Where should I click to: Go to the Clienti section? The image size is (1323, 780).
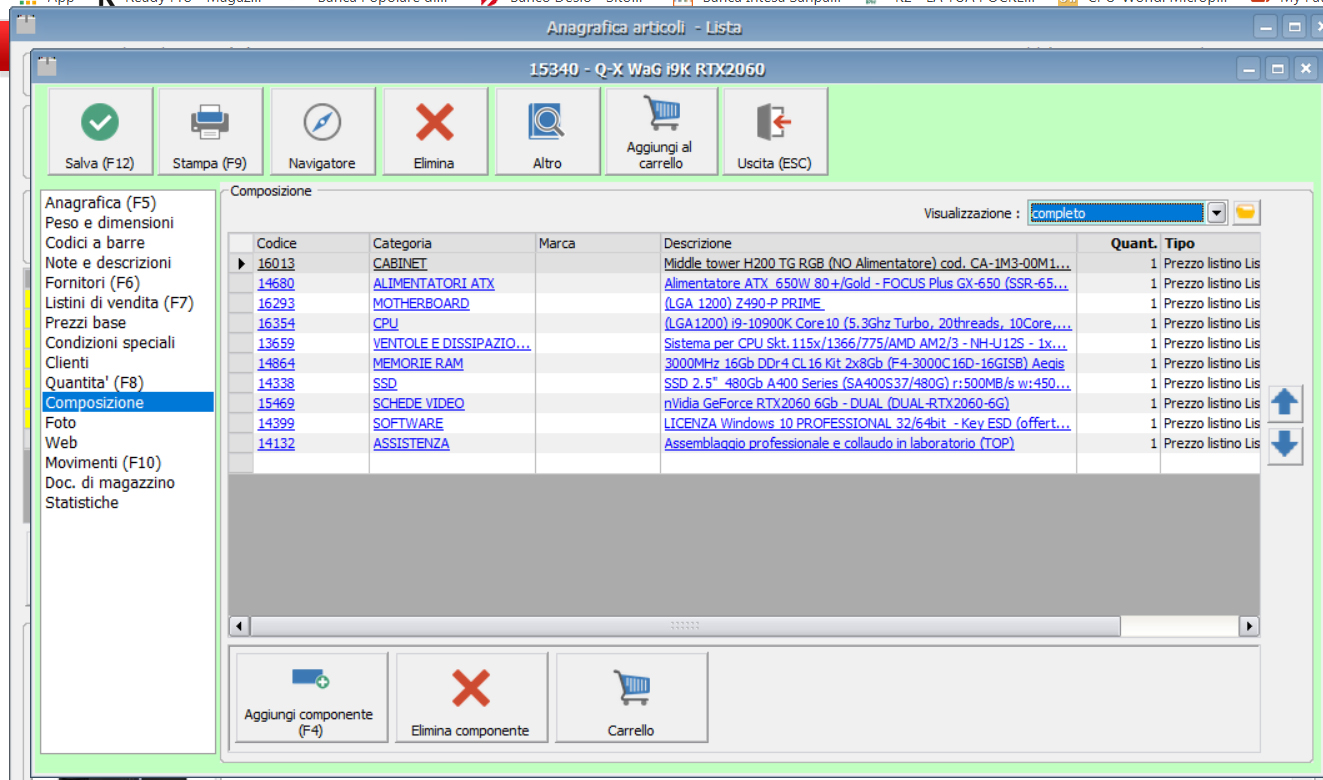click(67, 363)
